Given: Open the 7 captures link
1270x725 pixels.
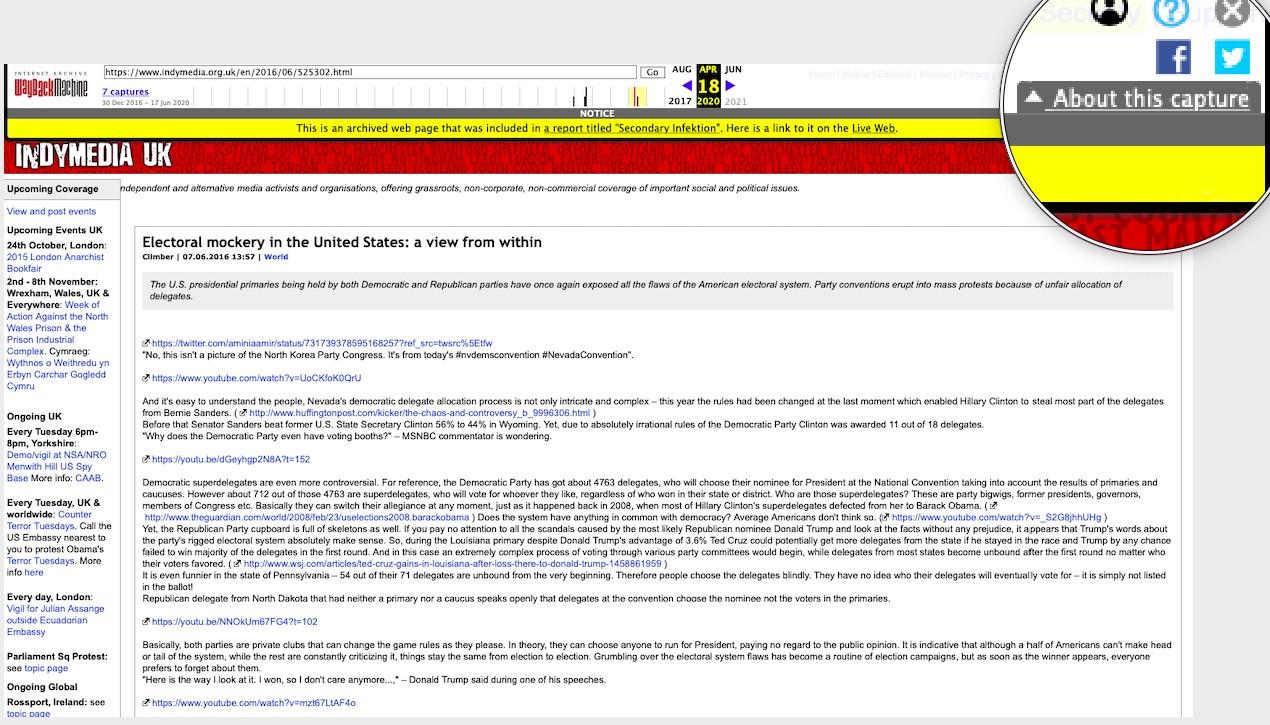Looking at the screenshot, I should tap(125, 92).
